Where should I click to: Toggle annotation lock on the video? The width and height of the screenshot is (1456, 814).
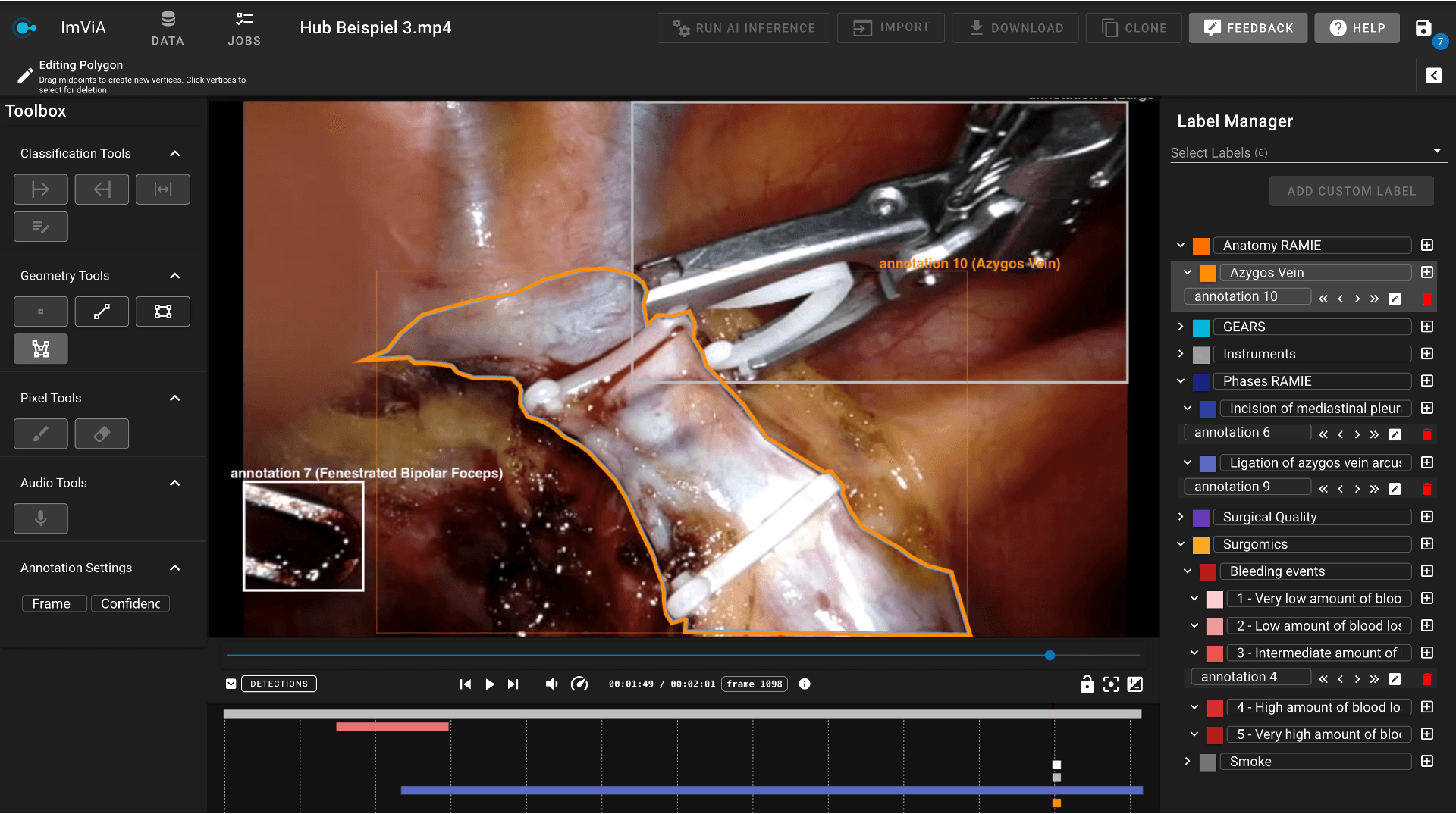(1087, 684)
